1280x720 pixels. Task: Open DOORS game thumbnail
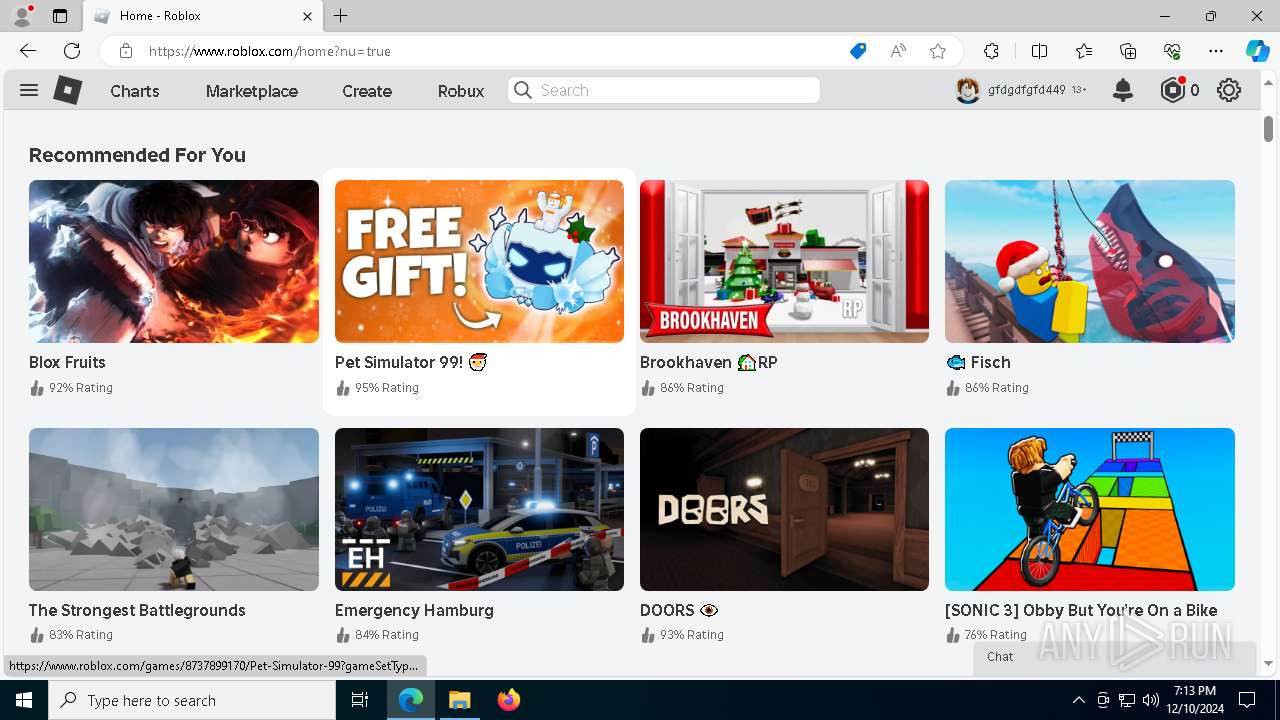click(784, 509)
